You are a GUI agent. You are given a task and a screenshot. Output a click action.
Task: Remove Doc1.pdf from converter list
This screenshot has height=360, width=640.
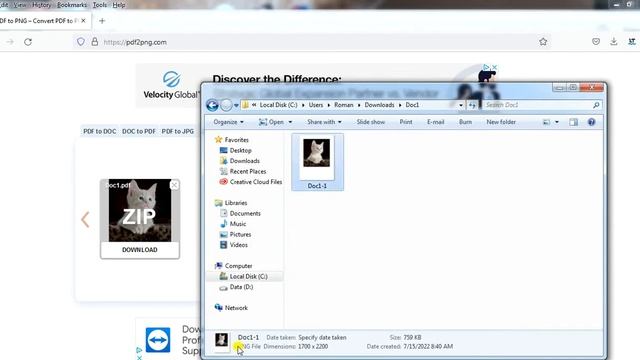click(x=174, y=185)
